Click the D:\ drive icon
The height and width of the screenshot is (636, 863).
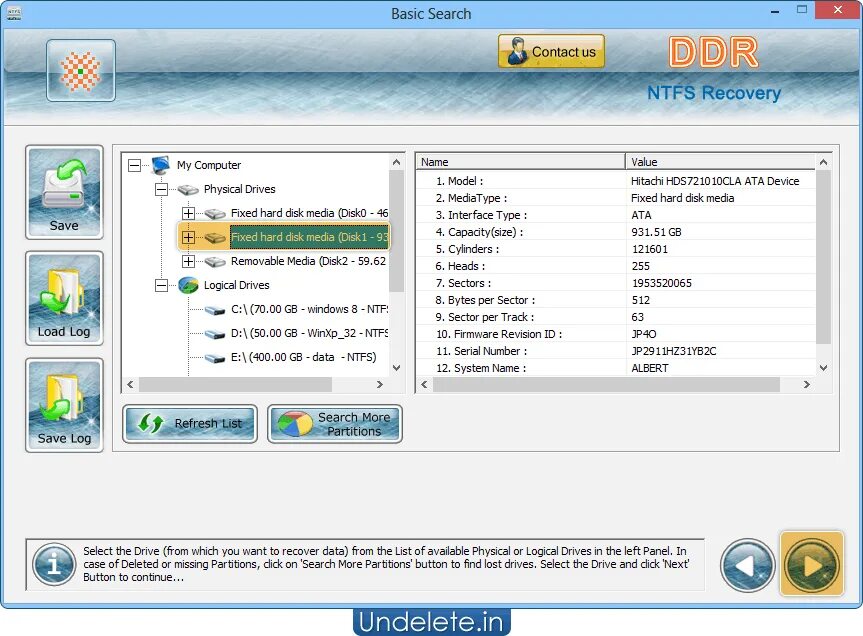215,334
